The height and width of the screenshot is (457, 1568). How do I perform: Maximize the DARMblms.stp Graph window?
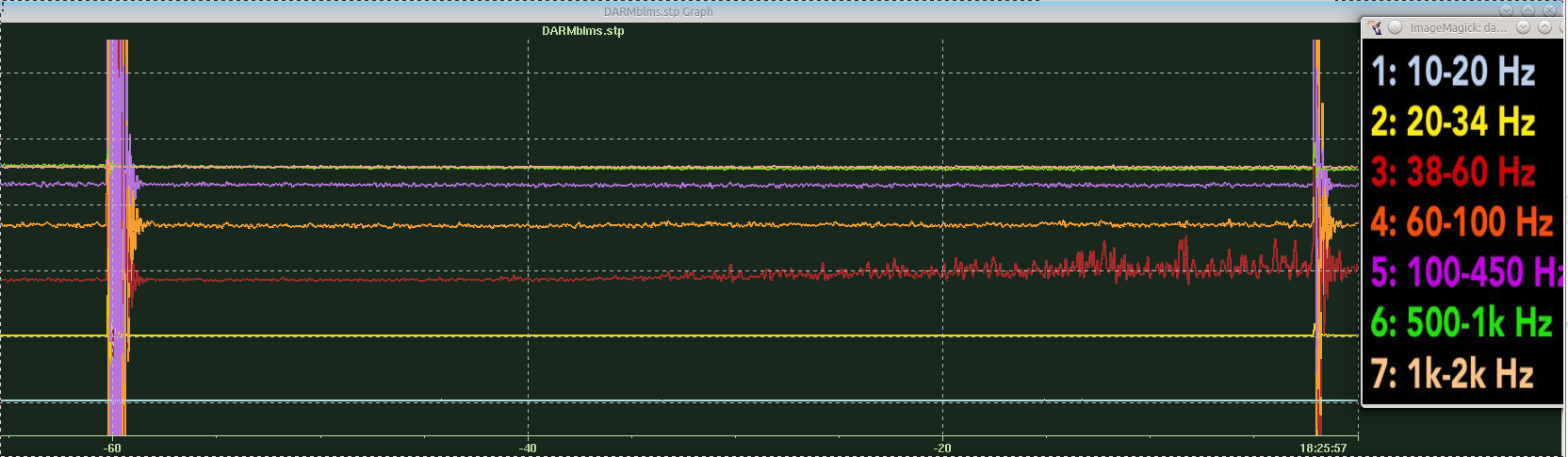click(1527, 10)
